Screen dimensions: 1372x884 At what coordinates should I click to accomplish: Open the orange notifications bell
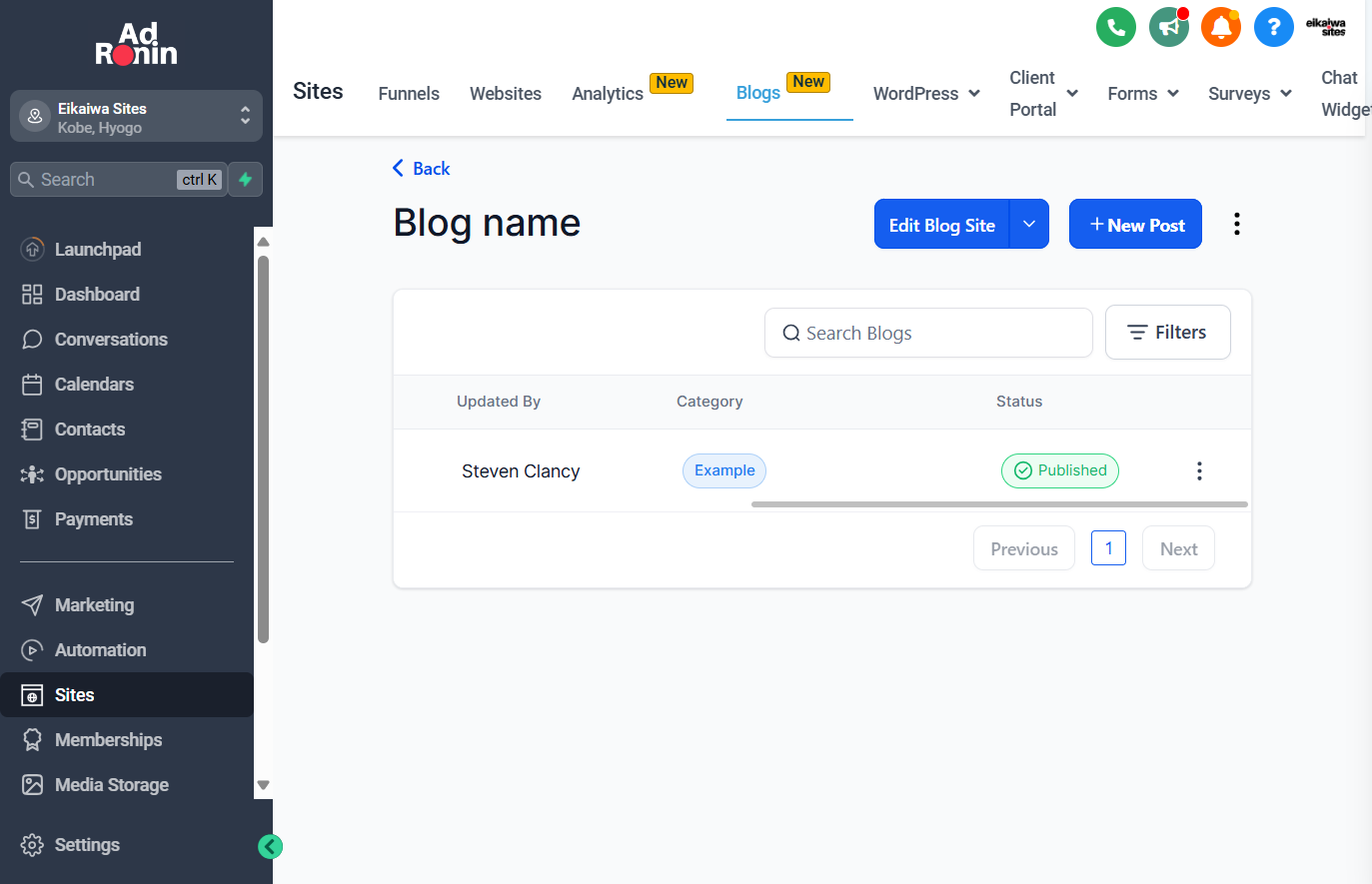pos(1221,27)
